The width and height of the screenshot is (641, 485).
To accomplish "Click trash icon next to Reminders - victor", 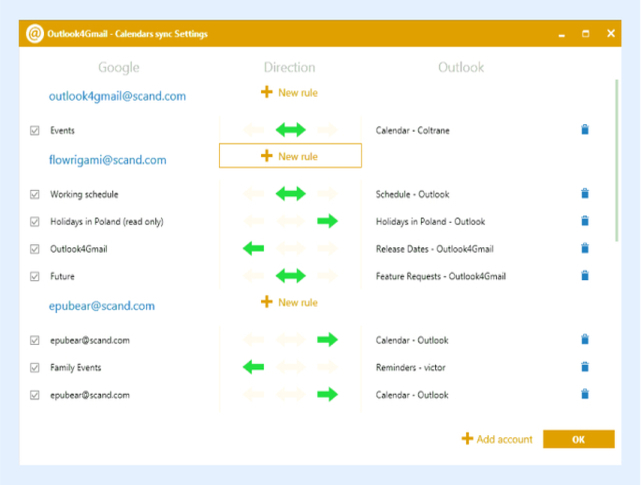I will point(585,367).
